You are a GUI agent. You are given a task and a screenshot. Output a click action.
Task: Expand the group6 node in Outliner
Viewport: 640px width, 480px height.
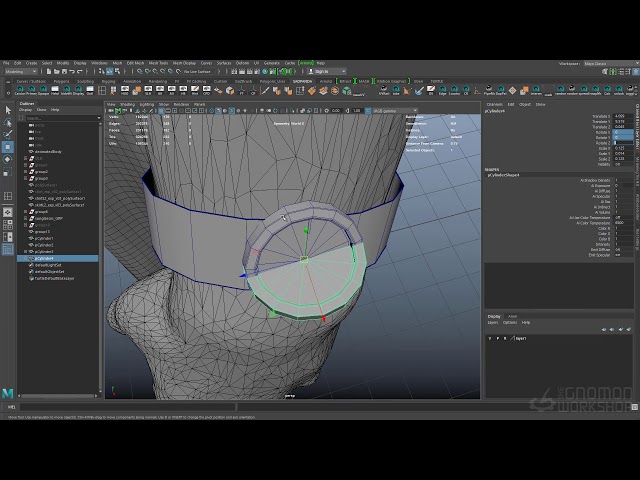26,212
